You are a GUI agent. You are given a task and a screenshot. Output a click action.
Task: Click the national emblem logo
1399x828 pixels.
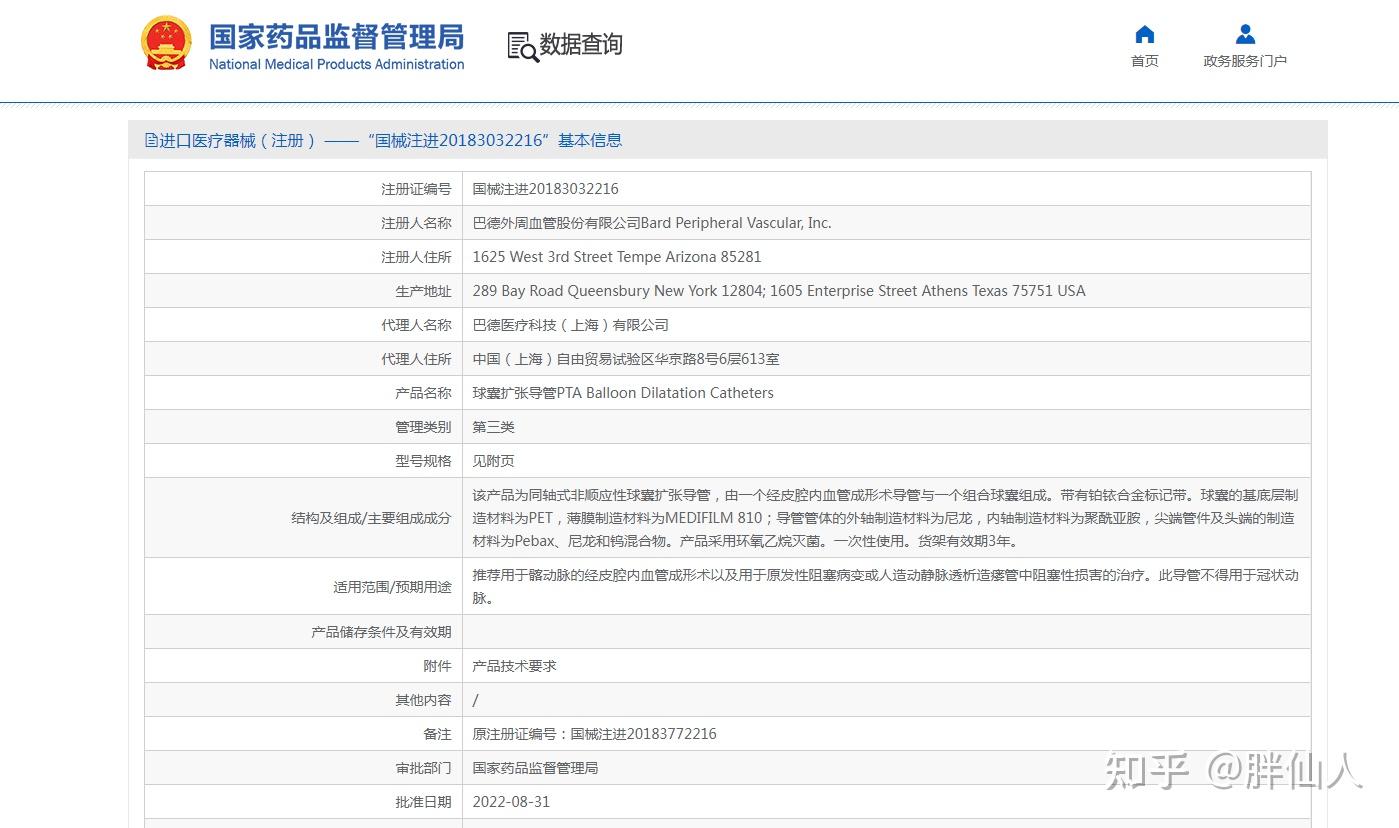pyautogui.click(x=166, y=43)
